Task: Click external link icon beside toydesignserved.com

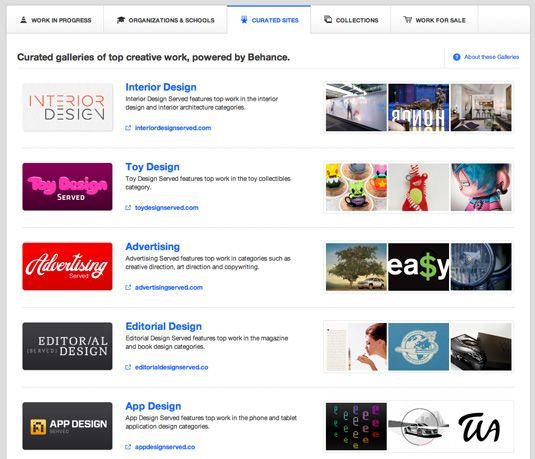Action: 128,207
